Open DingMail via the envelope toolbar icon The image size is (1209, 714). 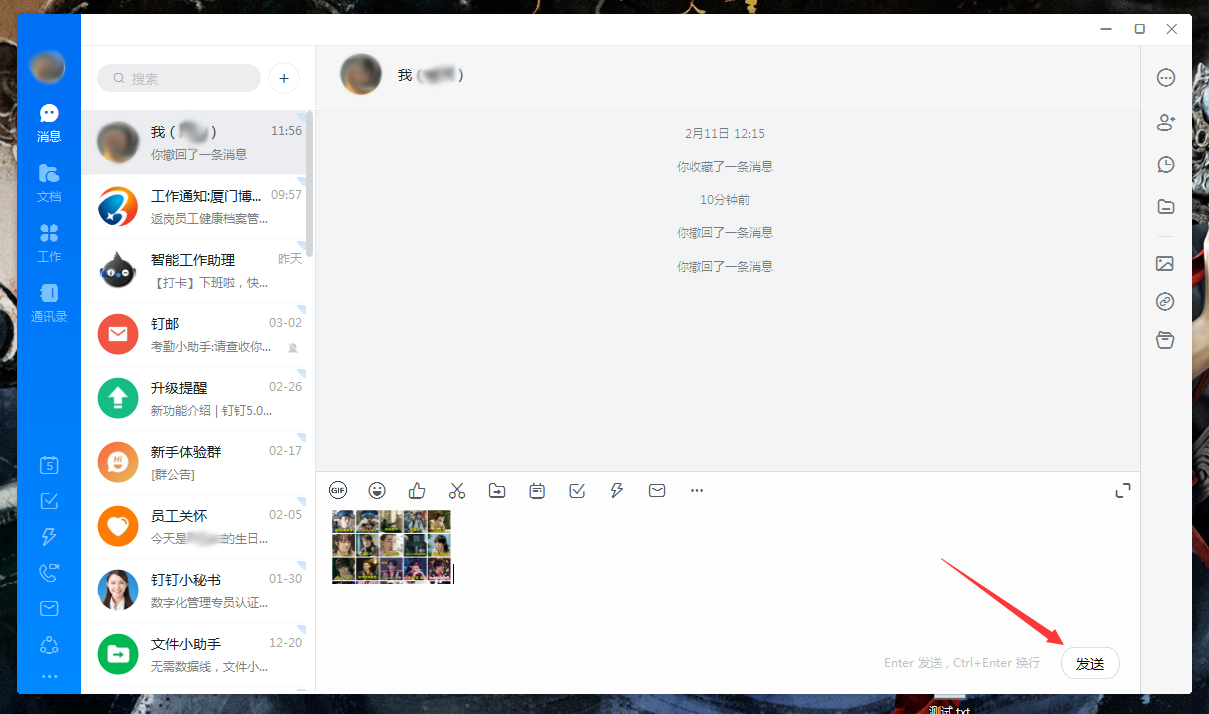(x=657, y=490)
